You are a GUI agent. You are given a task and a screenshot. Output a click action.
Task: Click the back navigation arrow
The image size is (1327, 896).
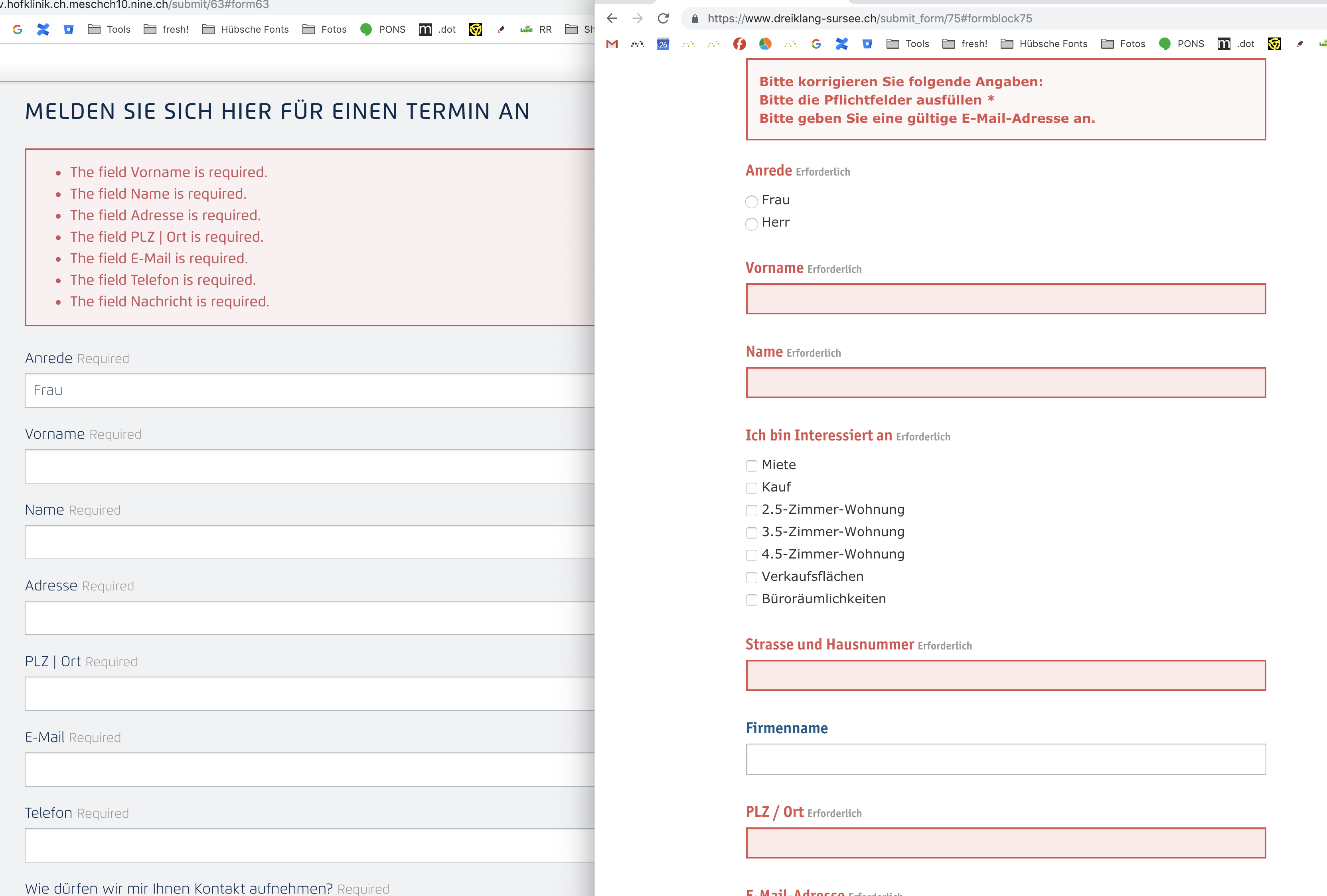coord(612,18)
